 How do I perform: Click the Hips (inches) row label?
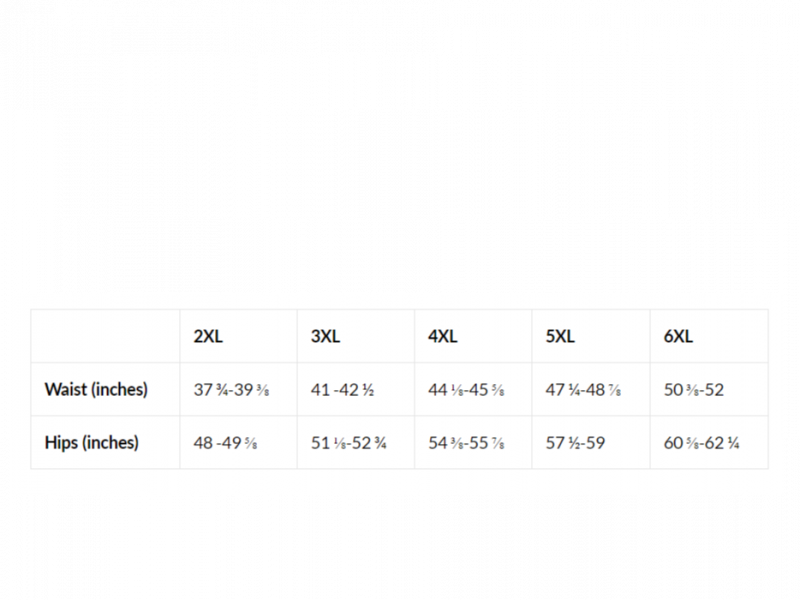tap(92, 442)
